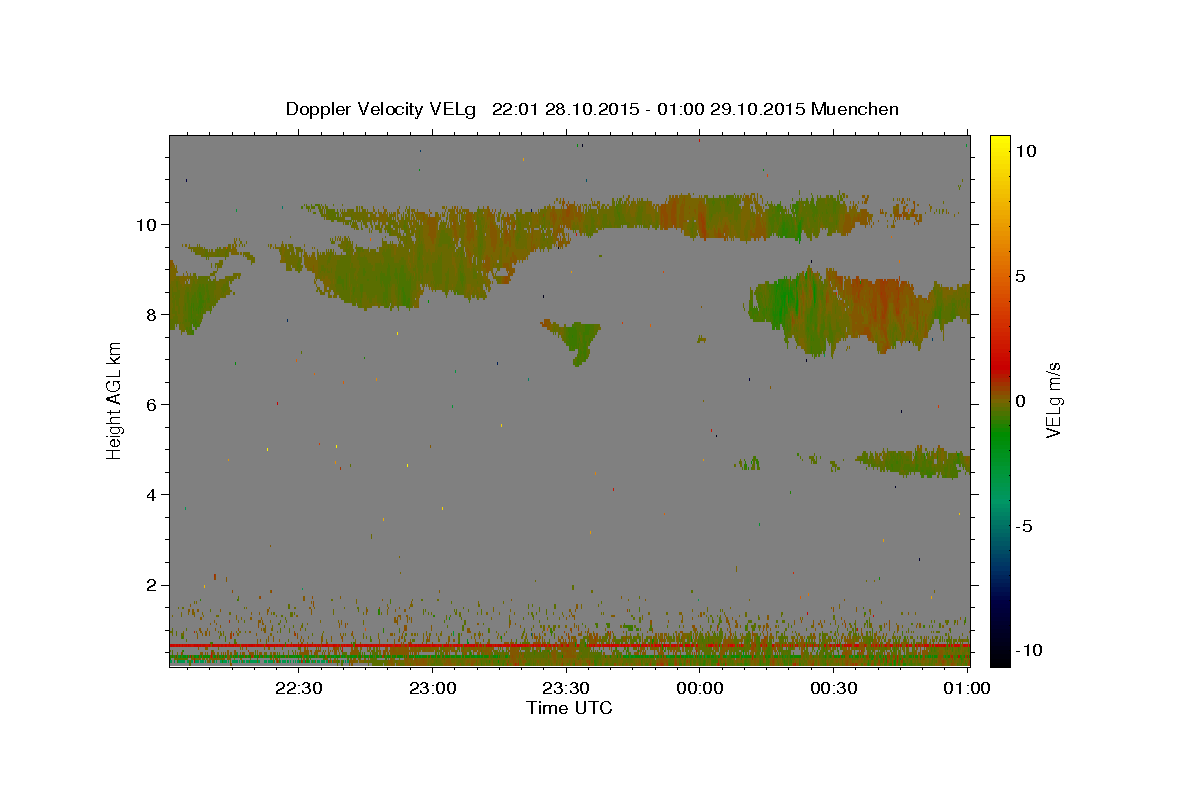Click the '23:30' time tick label

pos(566,688)
